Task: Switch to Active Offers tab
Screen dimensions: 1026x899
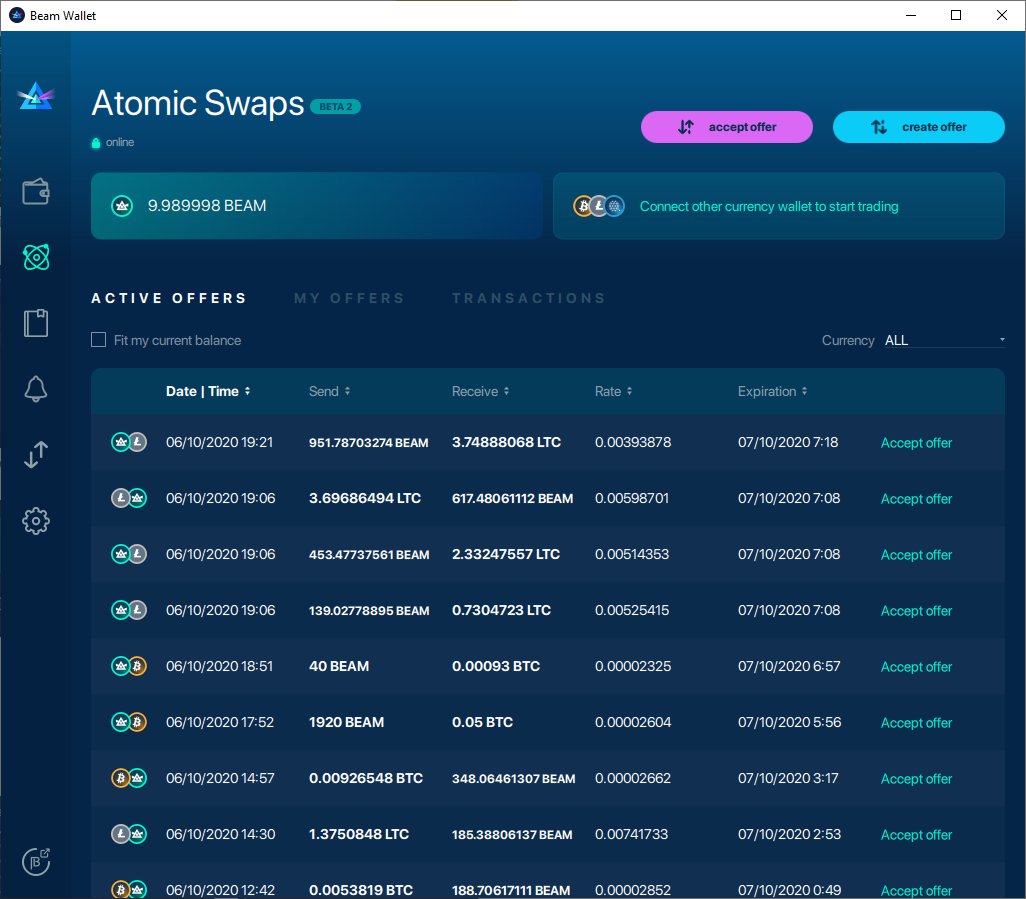Action: 169,298
